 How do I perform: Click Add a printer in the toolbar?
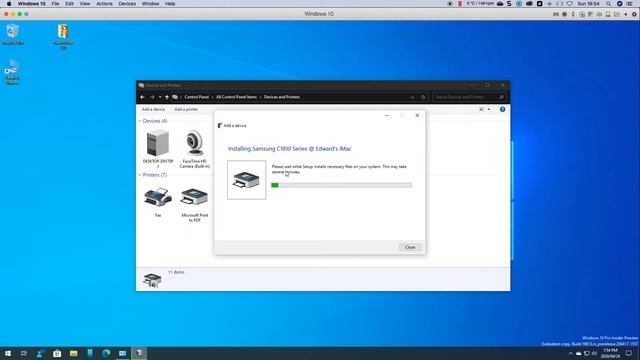tap(186, 109)
